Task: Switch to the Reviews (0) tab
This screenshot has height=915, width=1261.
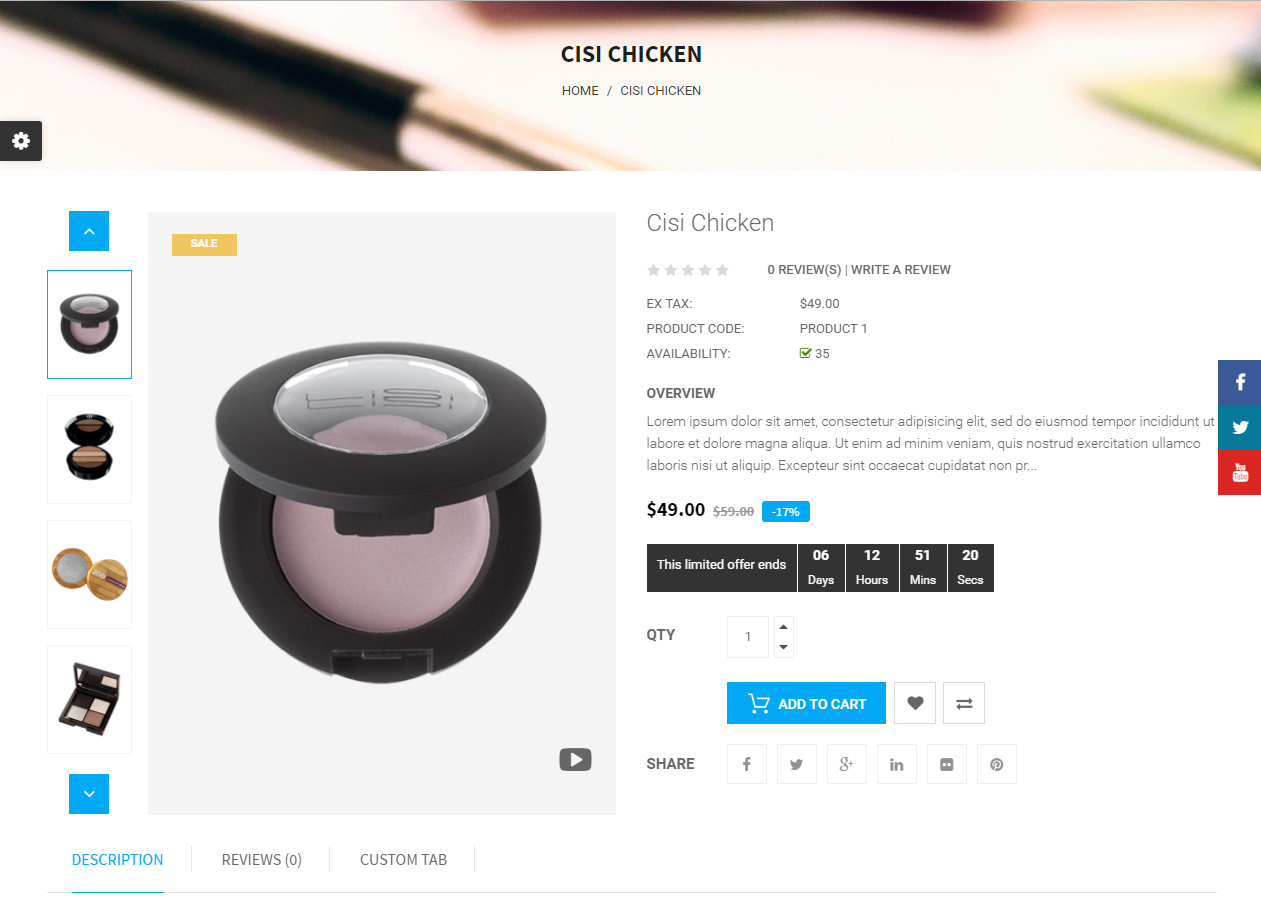Action: pos(262,859)
